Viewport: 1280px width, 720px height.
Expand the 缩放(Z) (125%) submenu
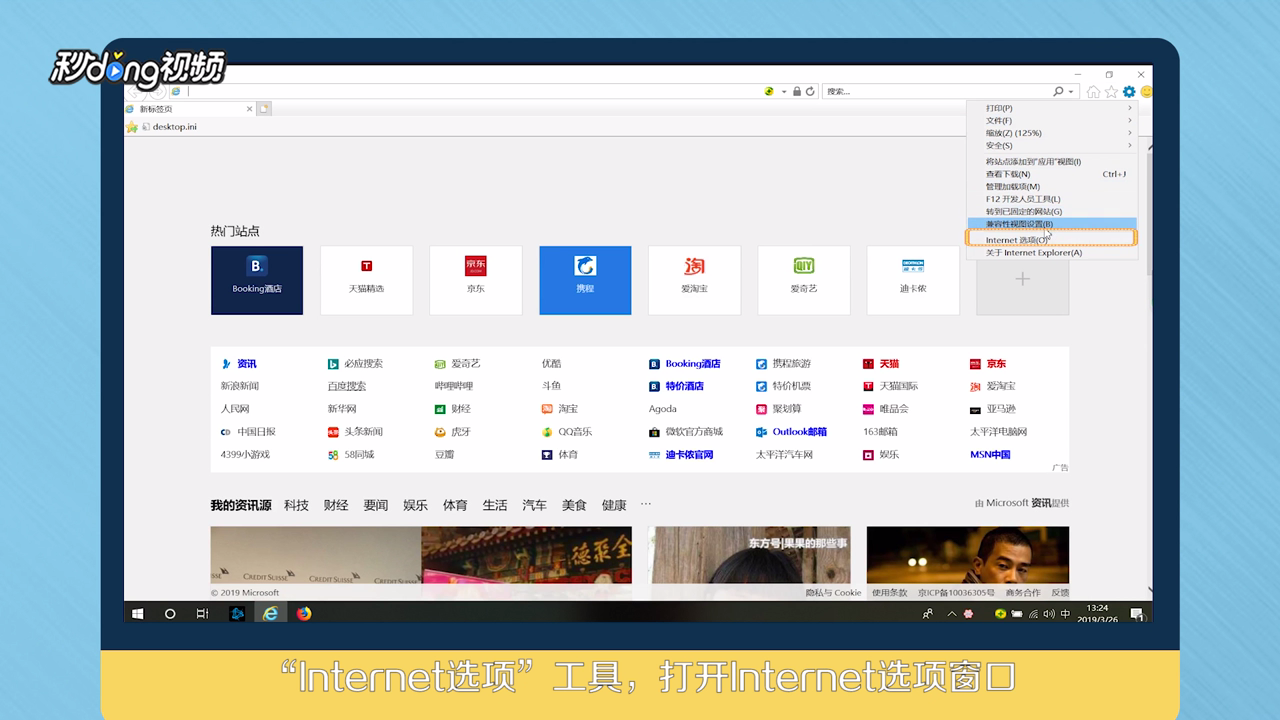pyautogui.click(x=1052, y=133)
